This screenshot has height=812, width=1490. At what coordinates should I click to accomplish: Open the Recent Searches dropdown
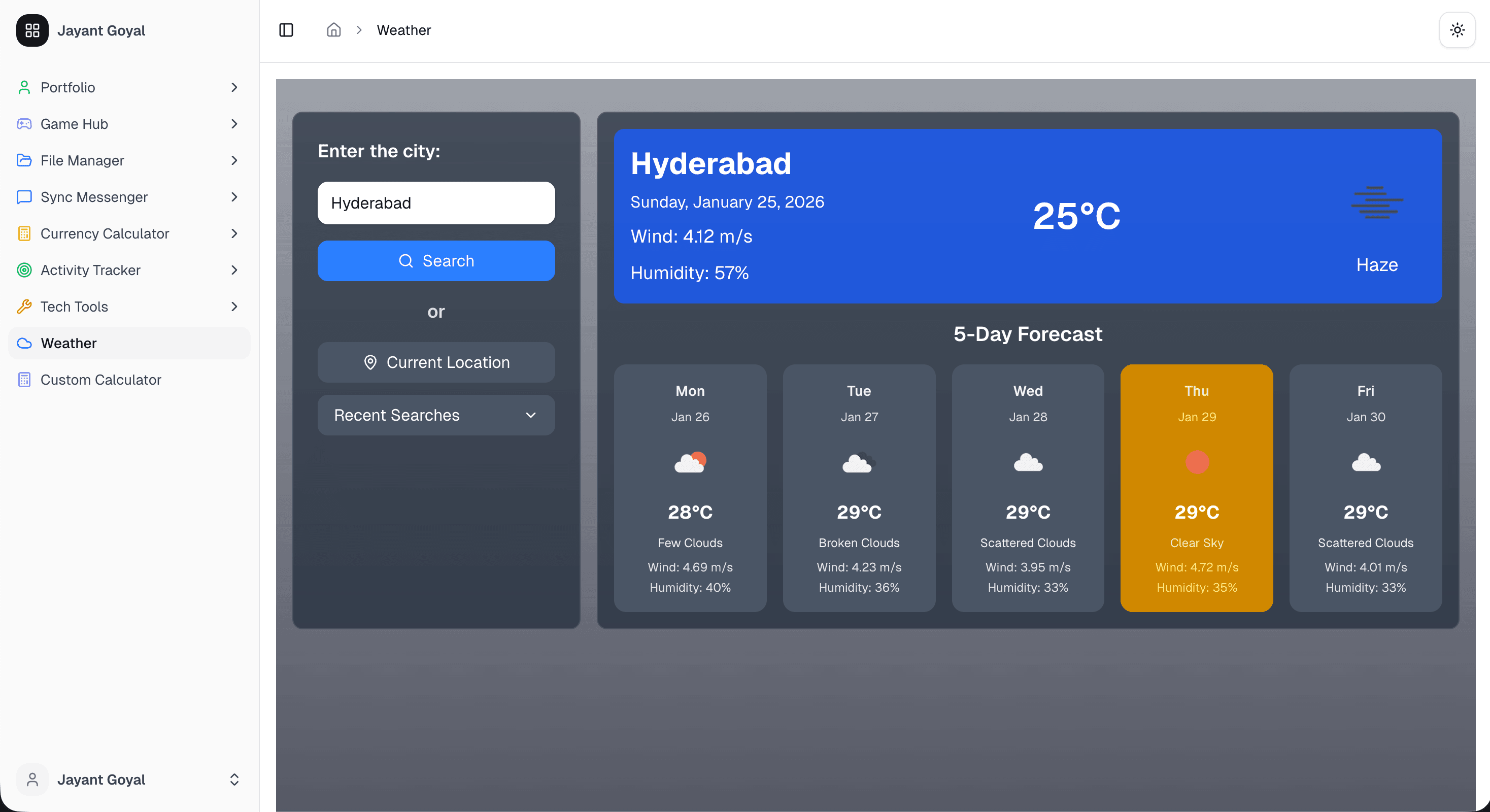tap(436, 415)
